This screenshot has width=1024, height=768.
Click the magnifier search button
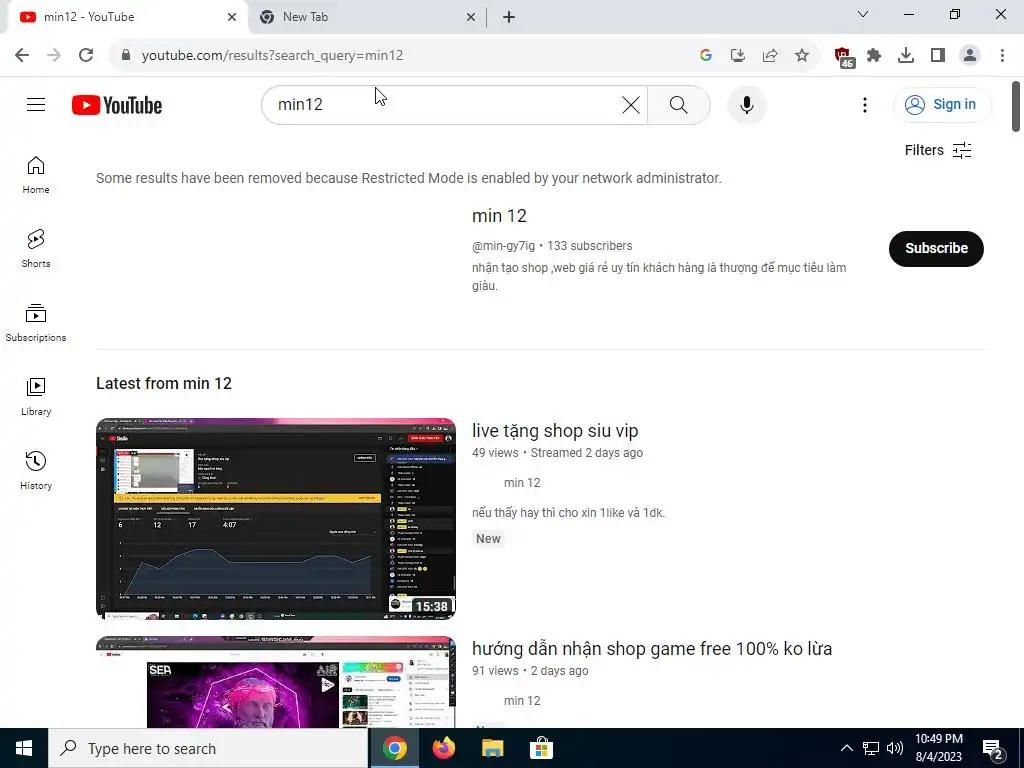click(679, 104)
